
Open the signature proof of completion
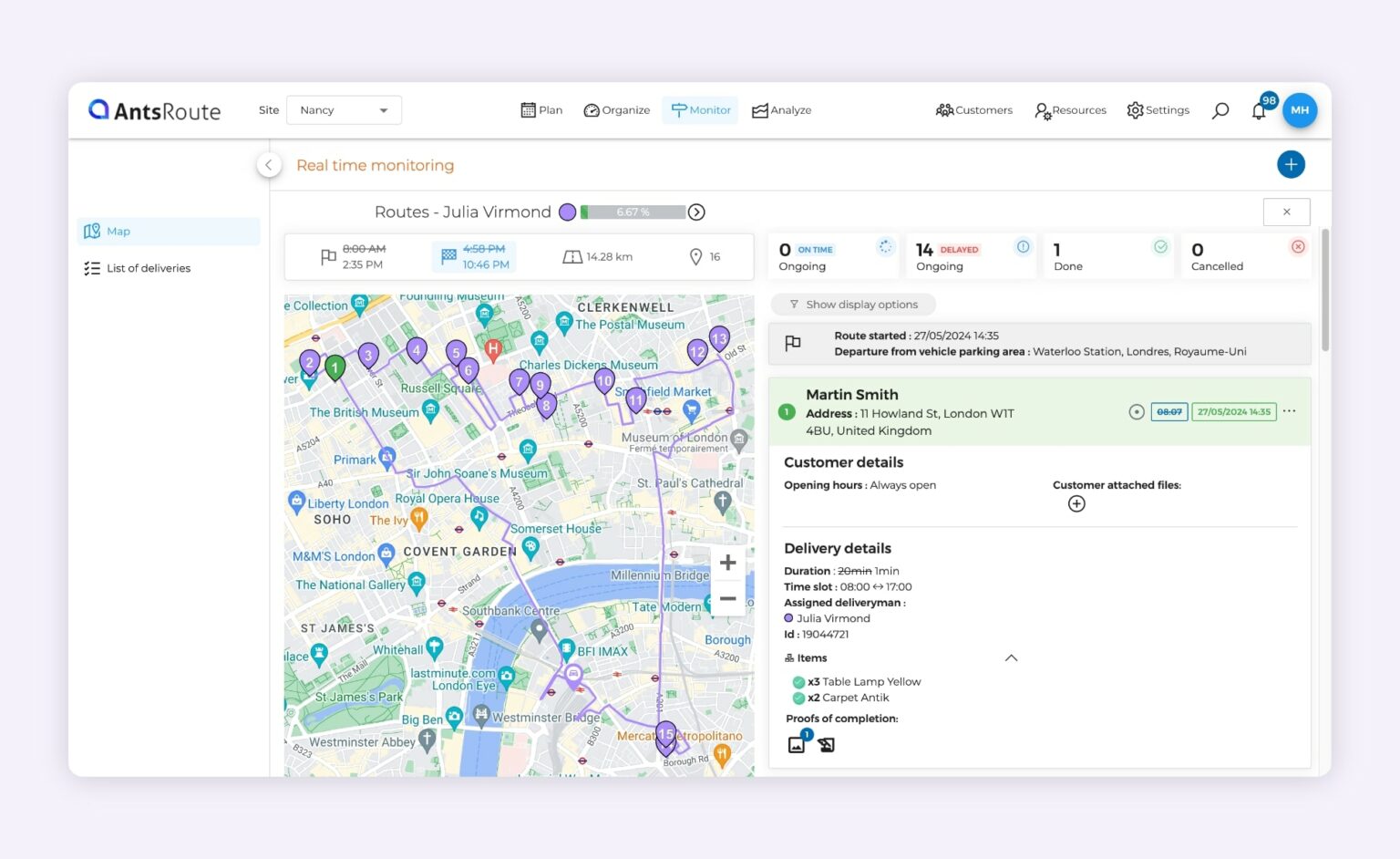pyautogui.click(x=825, y=744)
